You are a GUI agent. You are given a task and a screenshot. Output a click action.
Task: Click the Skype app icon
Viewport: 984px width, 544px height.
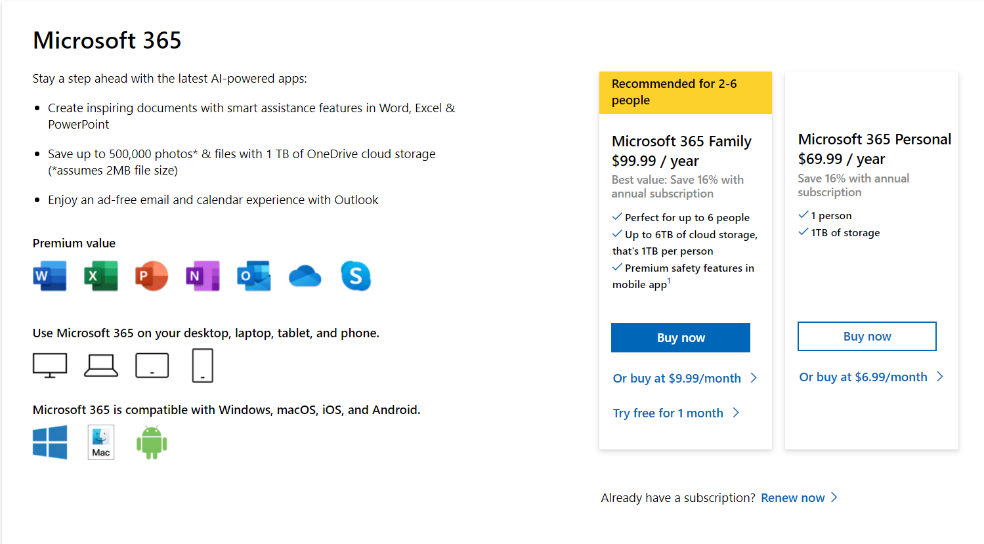point(356,276)
